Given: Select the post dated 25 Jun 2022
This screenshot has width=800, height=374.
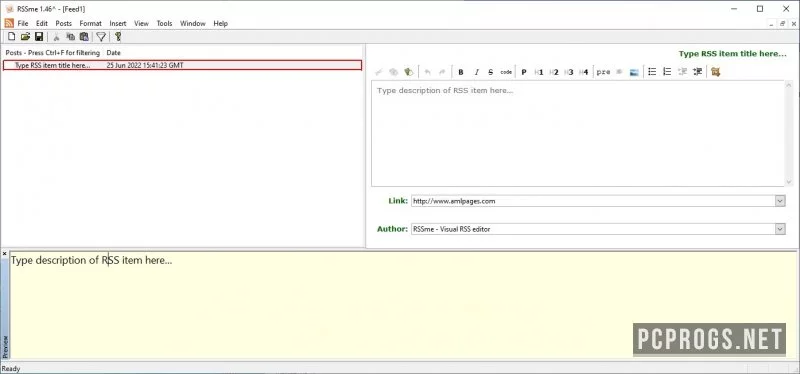Looking at the screenshot, I should pos(183,65).
